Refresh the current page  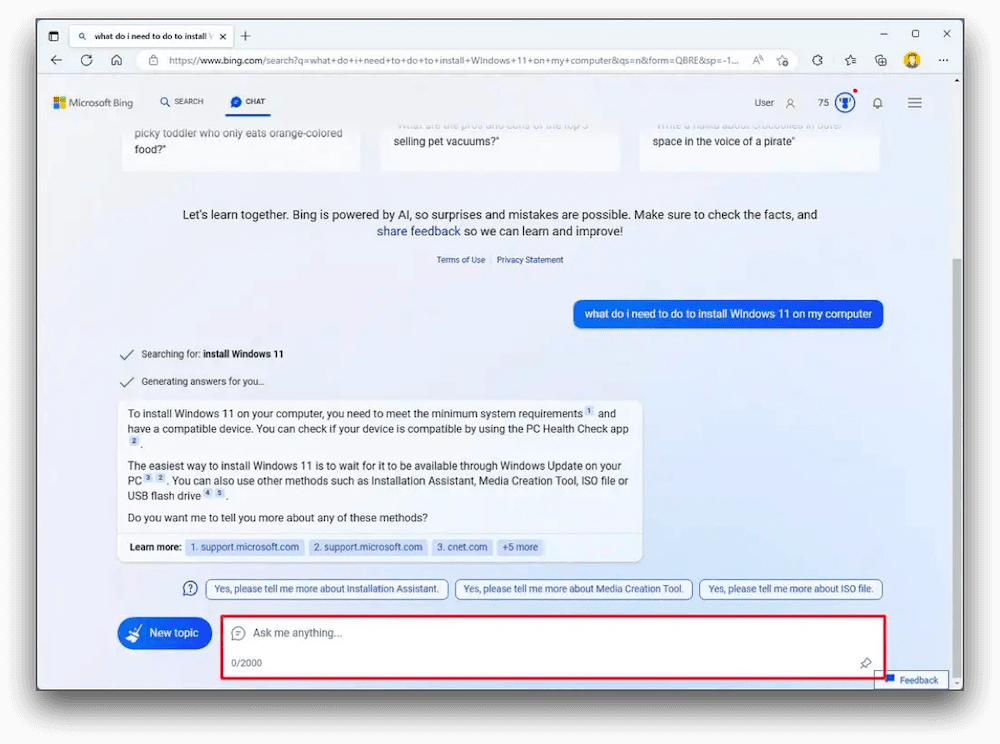[87, 60]
